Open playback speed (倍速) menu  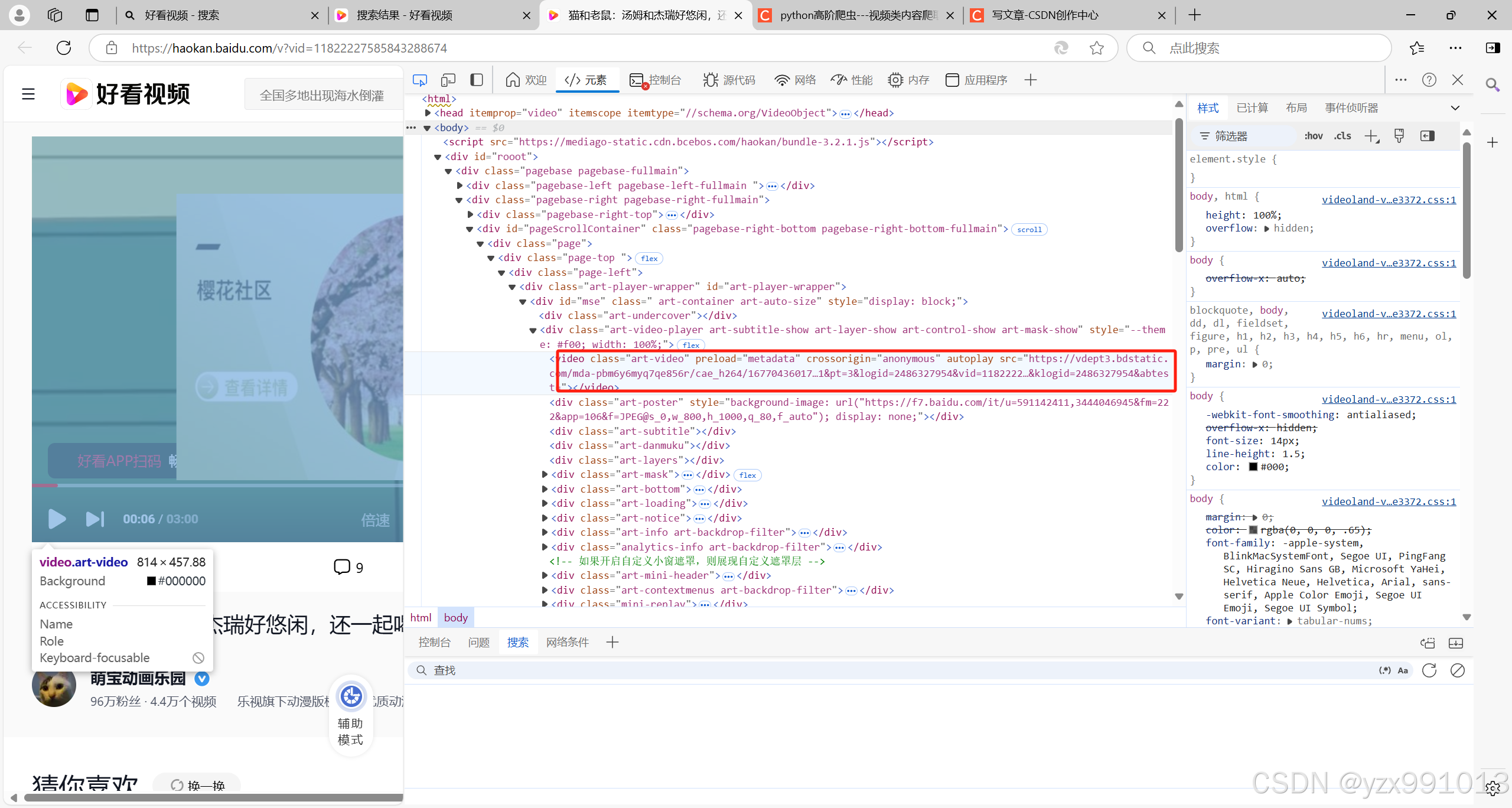click(x=376, y=520)
